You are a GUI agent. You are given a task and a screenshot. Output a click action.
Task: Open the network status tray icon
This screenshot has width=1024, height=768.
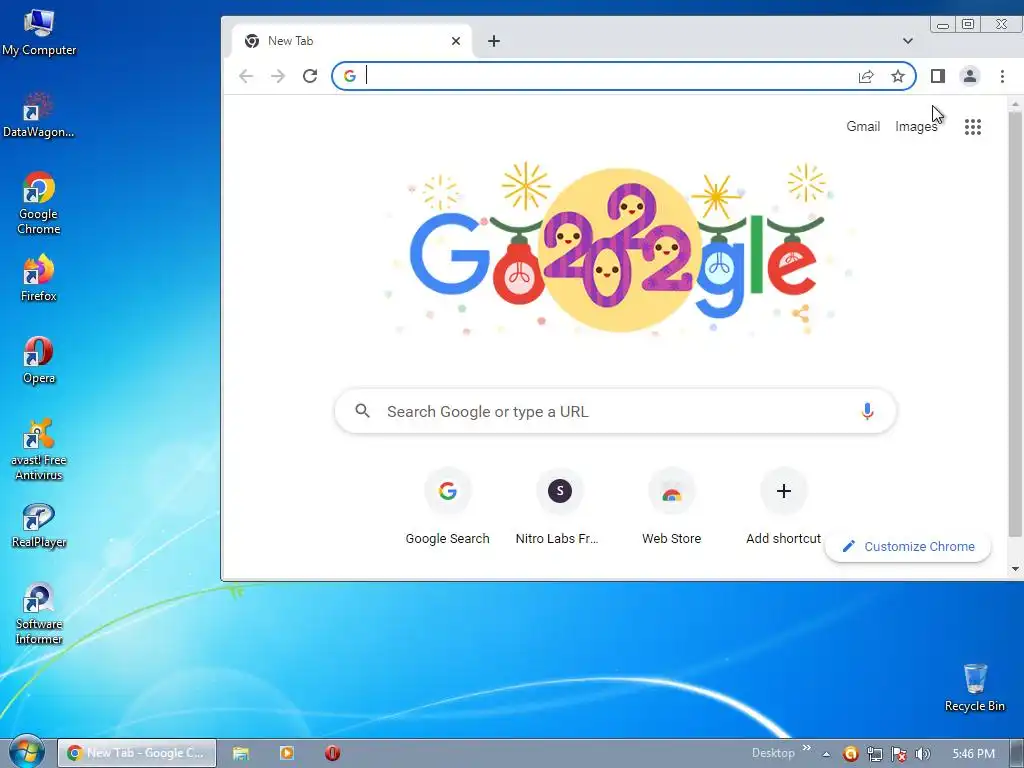pos(874,754)
